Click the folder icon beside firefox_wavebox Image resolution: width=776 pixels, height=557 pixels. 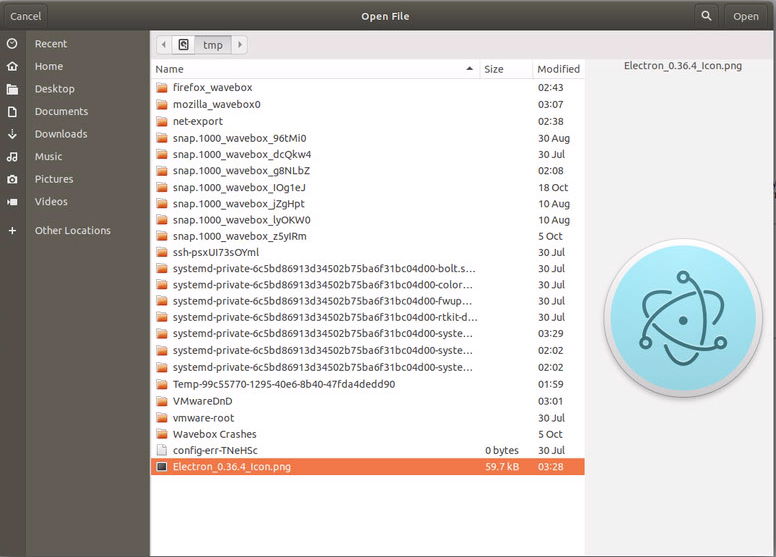coord(162,88)
